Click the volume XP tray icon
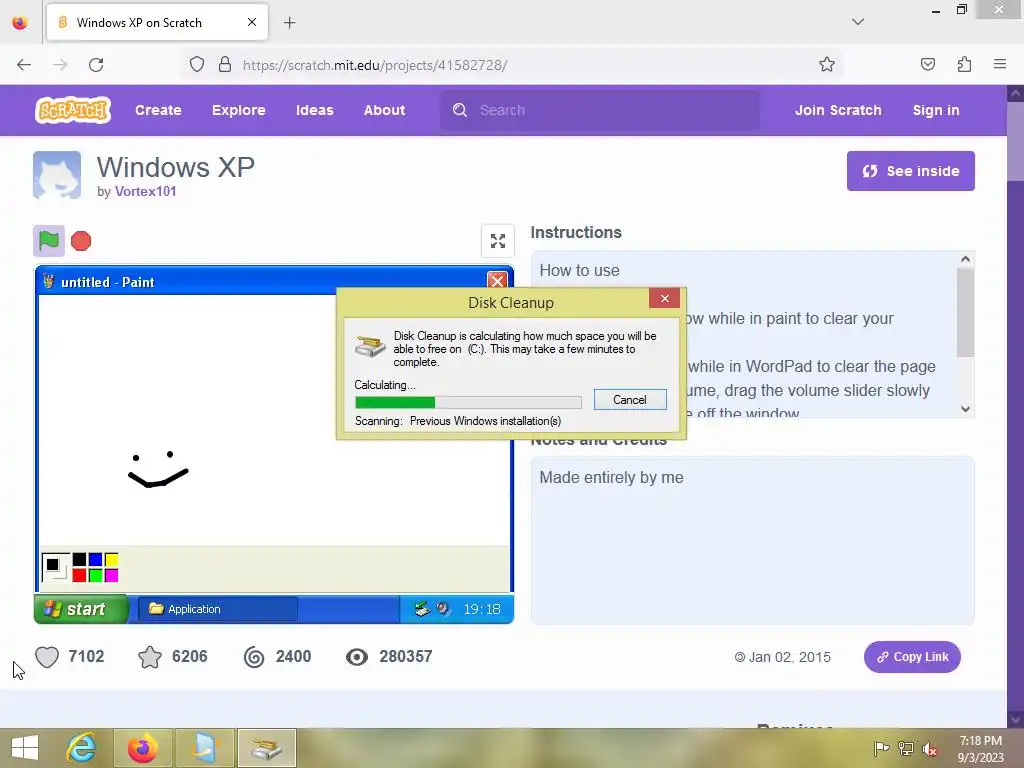Viewport: 1024px width, 768px height. 444,609
